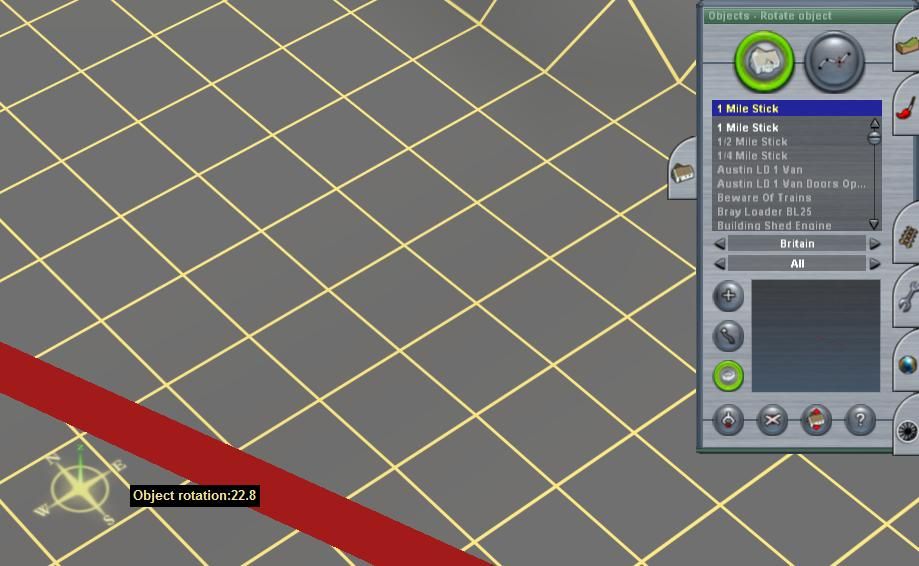Click the Add object plus tool

[728, 295]
